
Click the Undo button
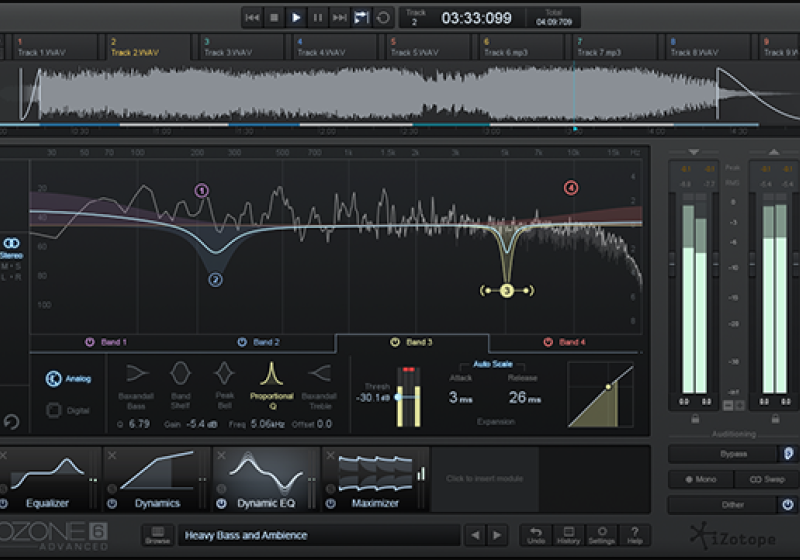click(536, 536)
